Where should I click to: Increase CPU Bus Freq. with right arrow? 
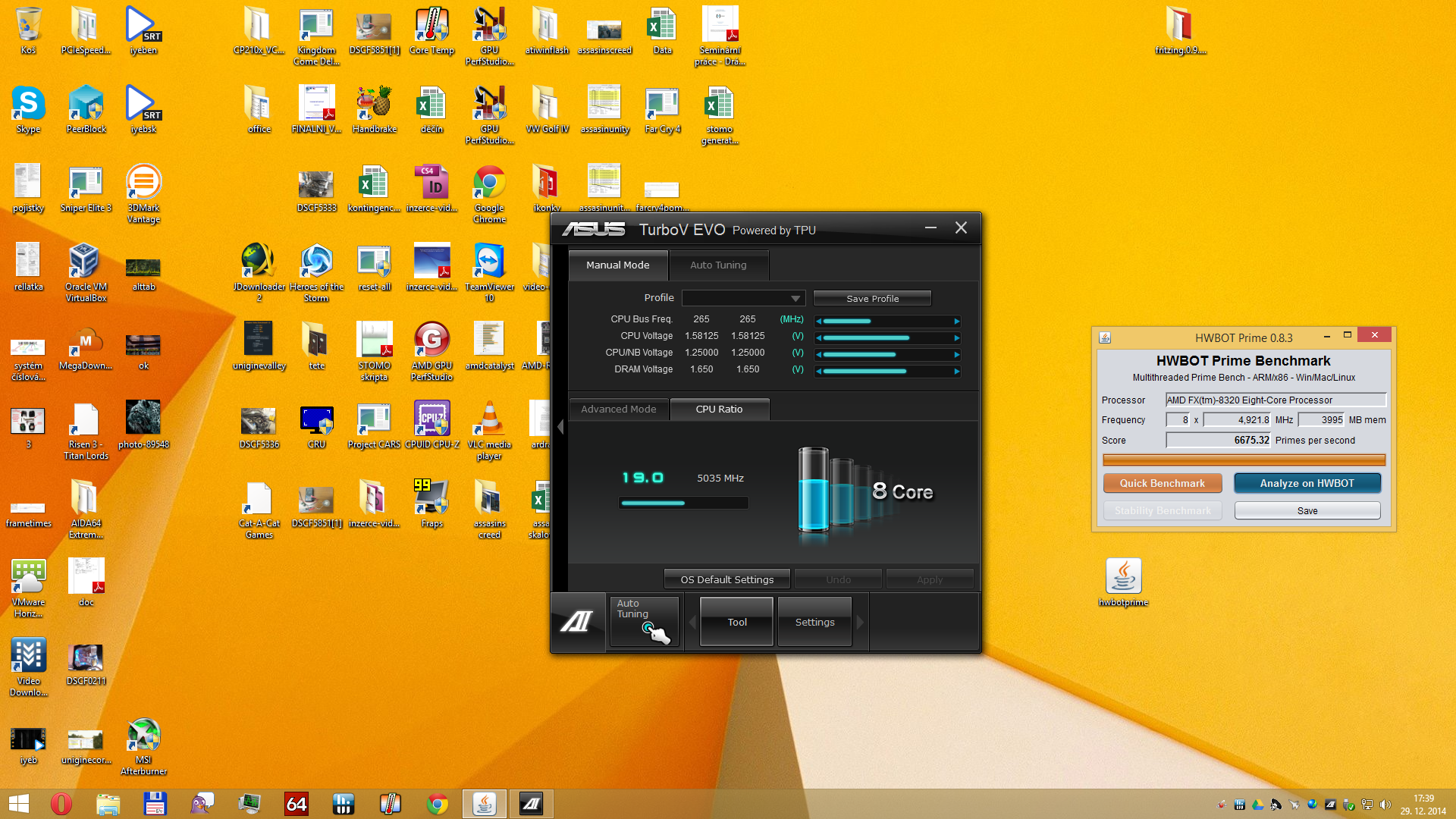click(956, 322)
